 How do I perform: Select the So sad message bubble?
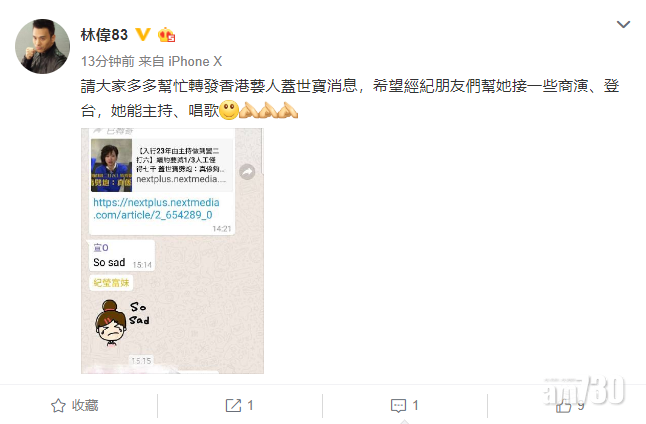(x=122, y=255)
